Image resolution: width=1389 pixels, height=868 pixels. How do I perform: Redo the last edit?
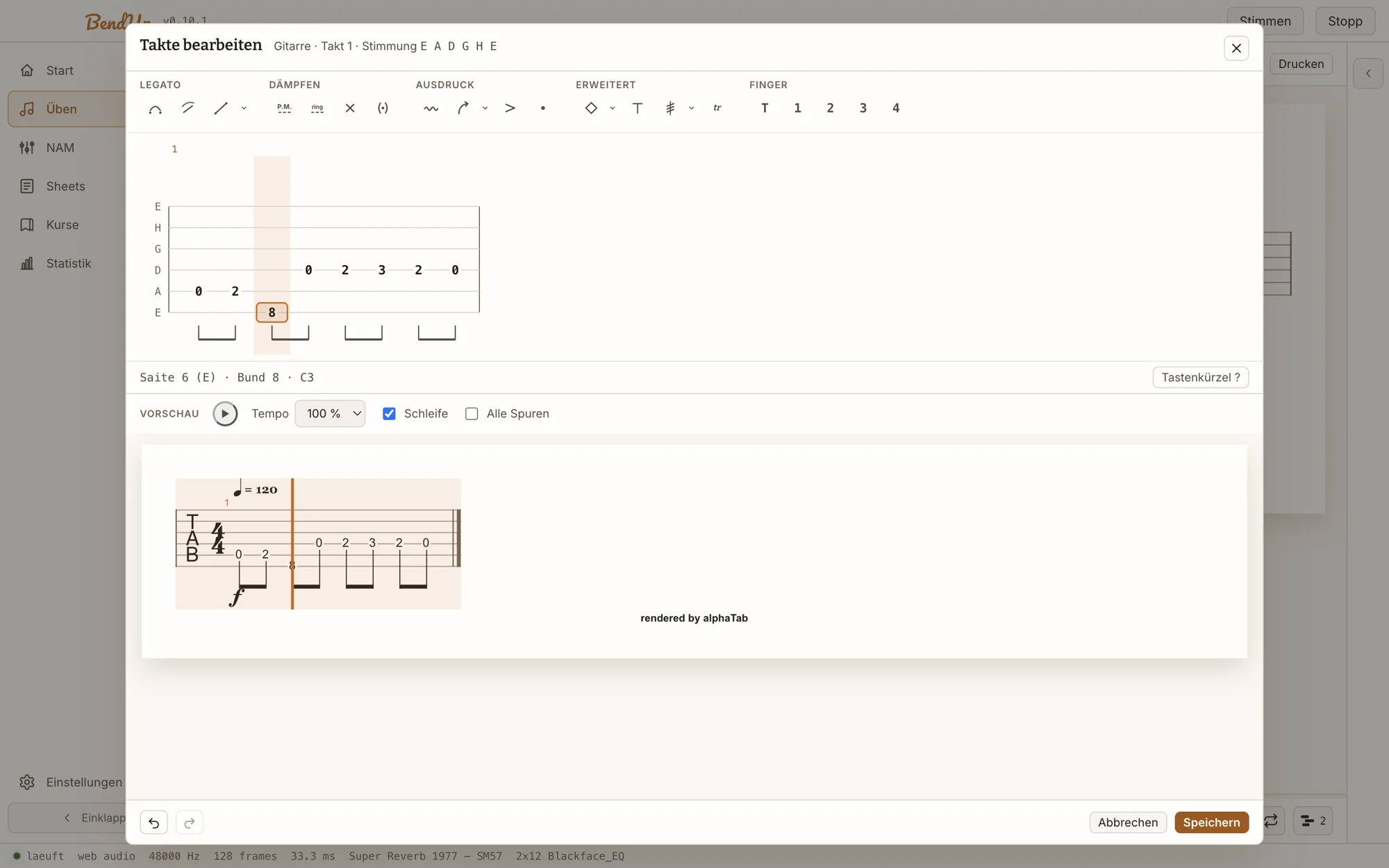tap(190, 823)
